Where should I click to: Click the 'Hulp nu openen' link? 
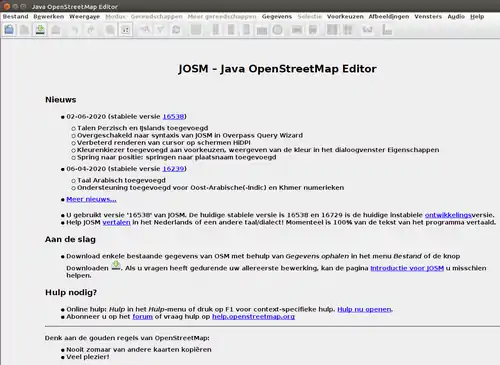pyautogui.click(x=364, y=309)
